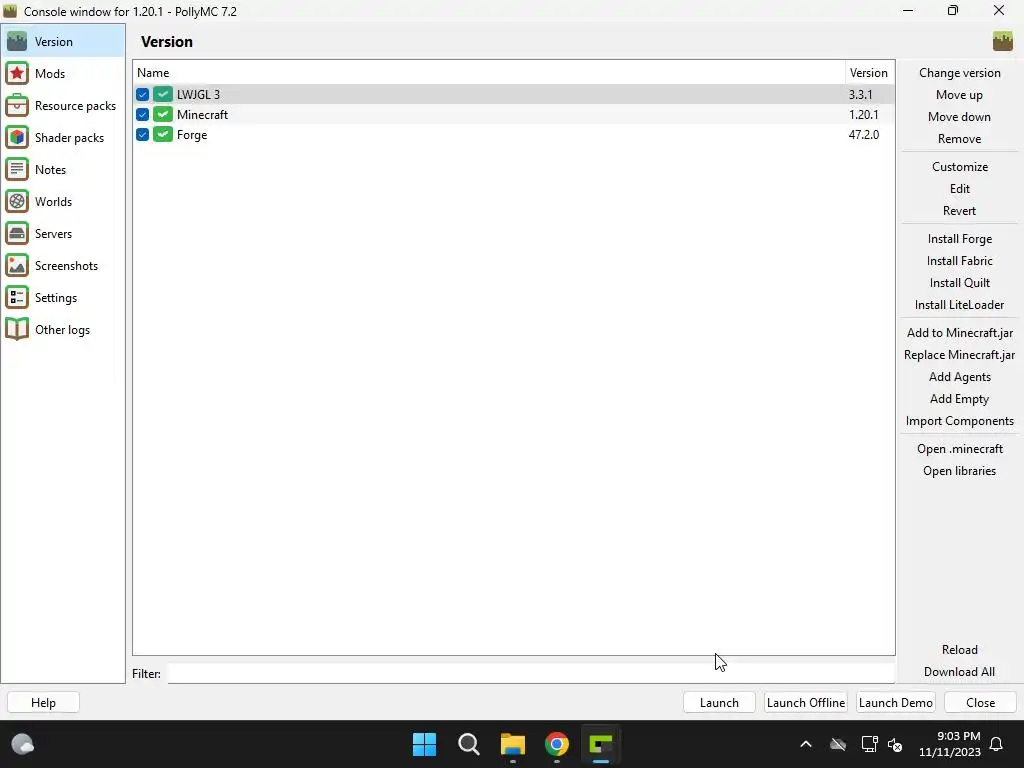
Task: Click the PollyMC title bar app icon
Action: 10,11
